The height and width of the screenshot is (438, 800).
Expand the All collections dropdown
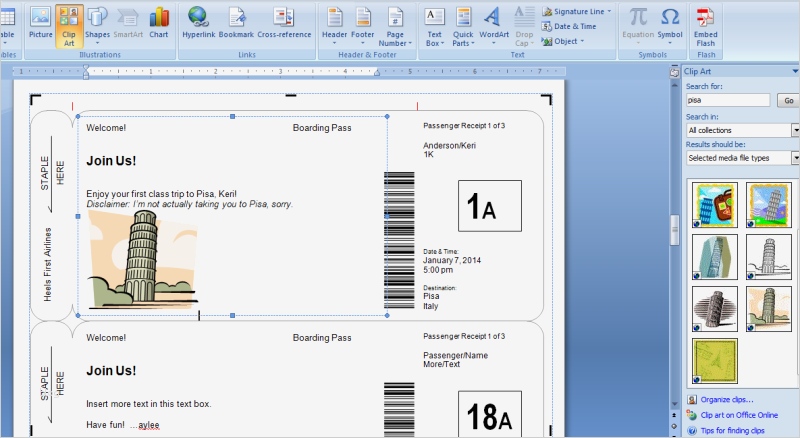[x=795, y=130]
